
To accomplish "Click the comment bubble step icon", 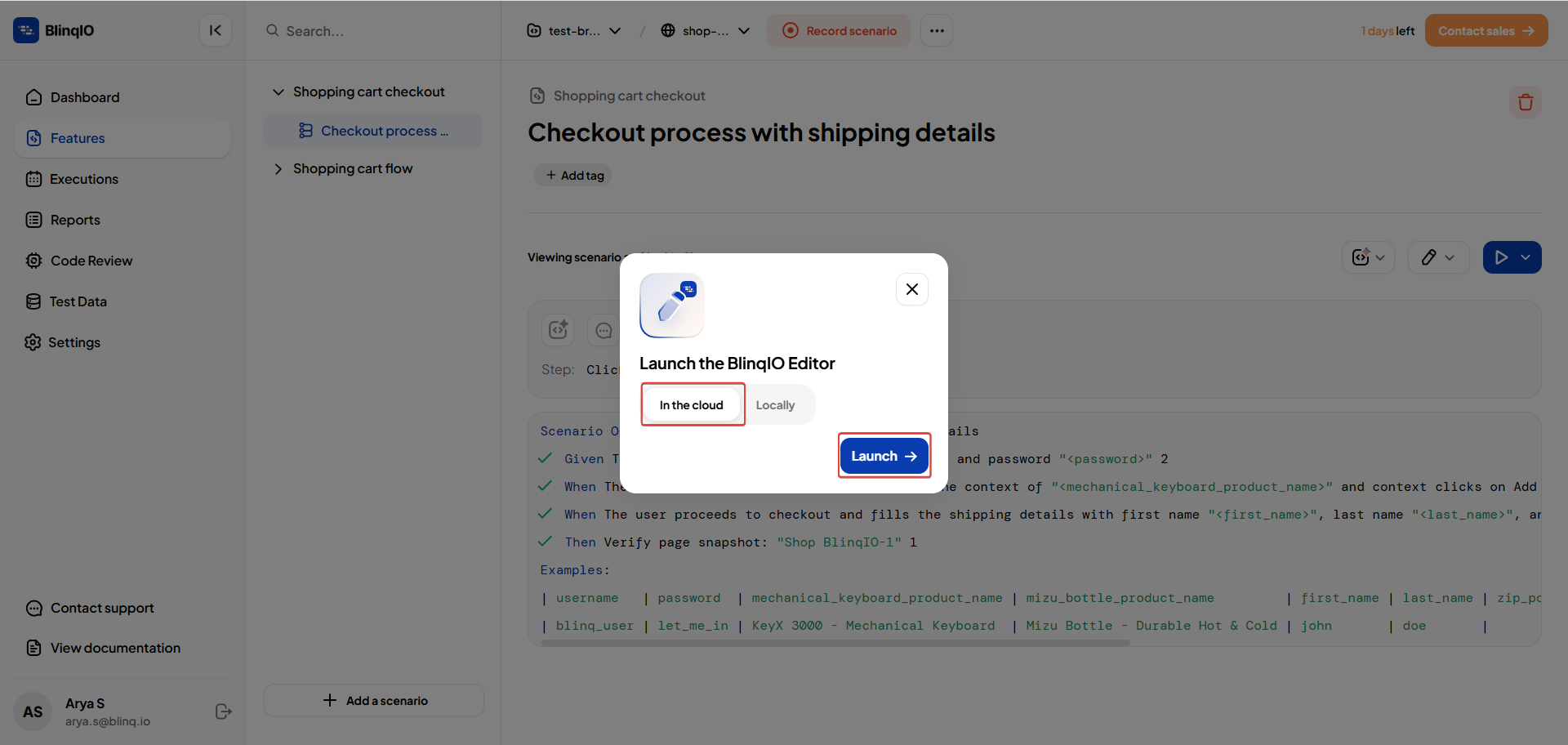I will click(604, 330).
